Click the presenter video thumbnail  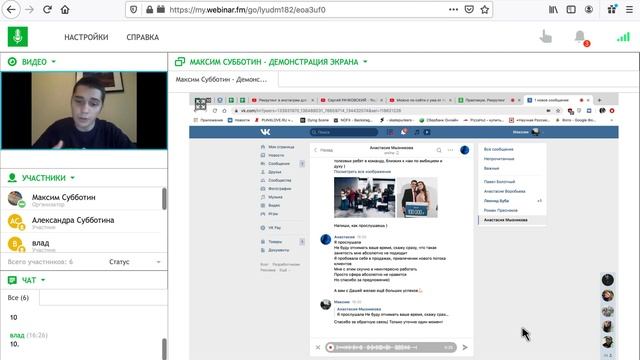click(84, 110)
